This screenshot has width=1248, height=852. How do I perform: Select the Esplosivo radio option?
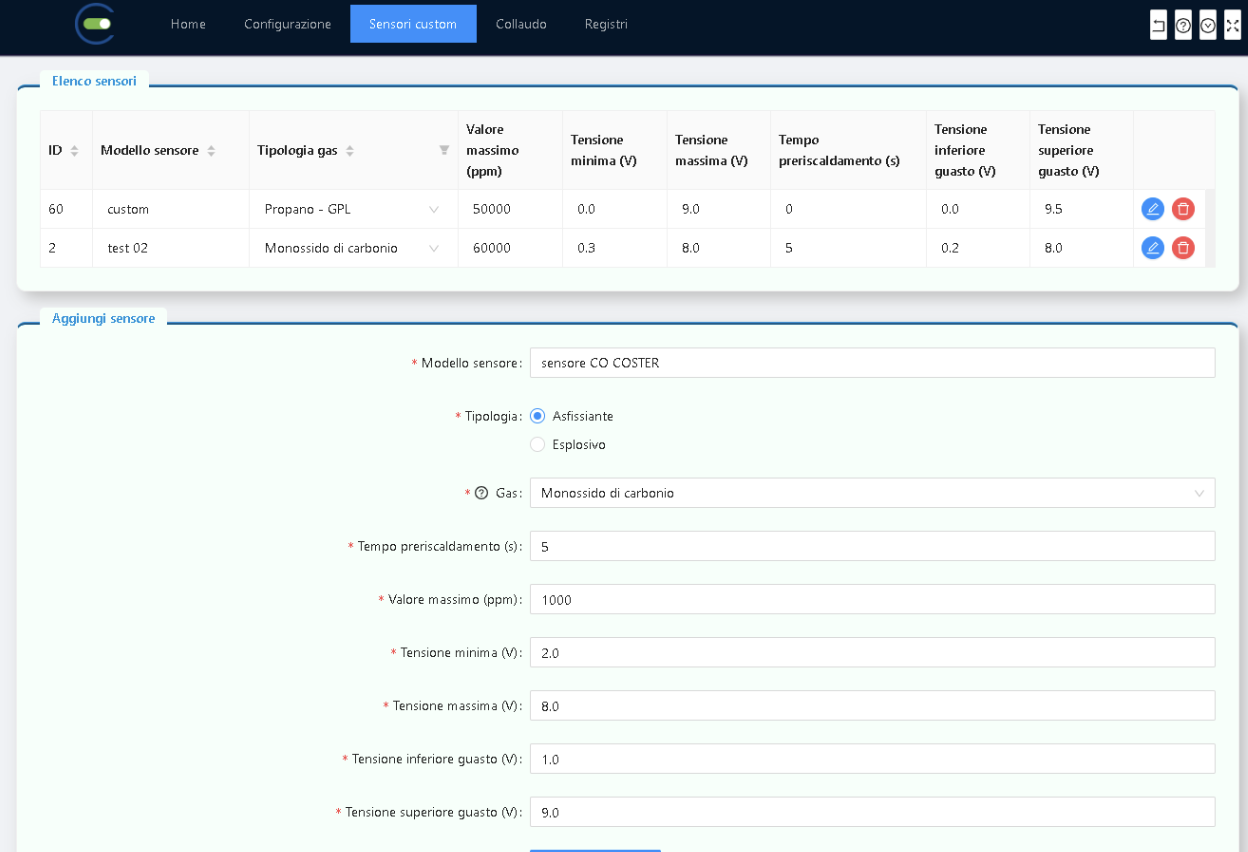538,445
